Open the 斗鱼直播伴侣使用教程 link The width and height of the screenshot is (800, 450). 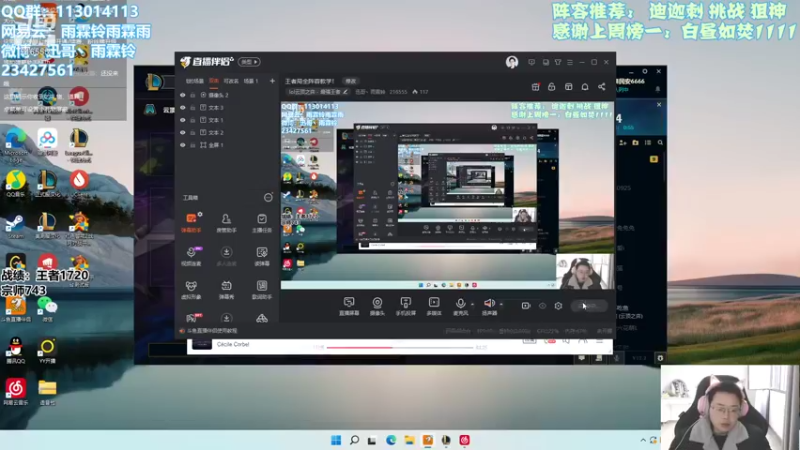tap(212, 331)
